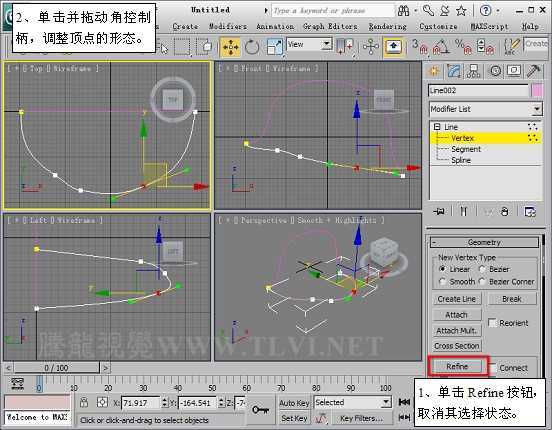Open the Hierarchy panel tab
The width and height of the screenshot is (552, 430).
coord(473,71)
